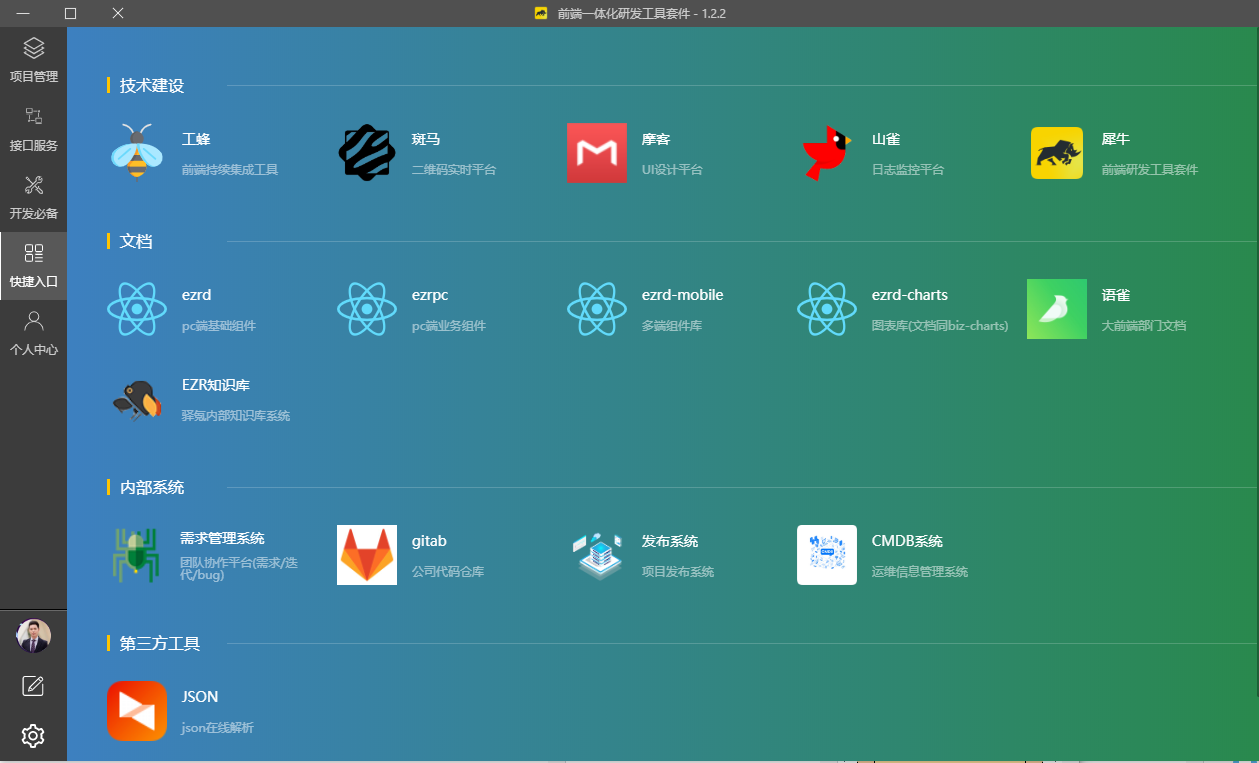Viewport: 1259px width, 763px height.
Task: Click the user avatar photo
Action: point(33,635)
